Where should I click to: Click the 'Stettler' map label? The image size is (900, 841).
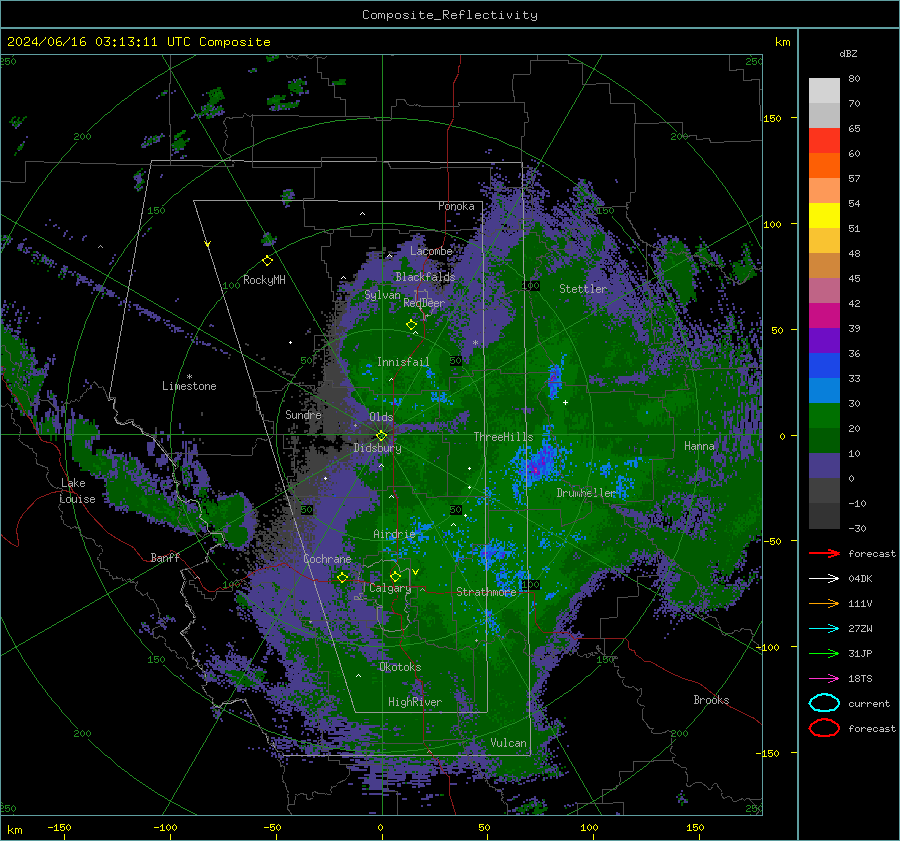pyautogui.click(x=583, y=289)
